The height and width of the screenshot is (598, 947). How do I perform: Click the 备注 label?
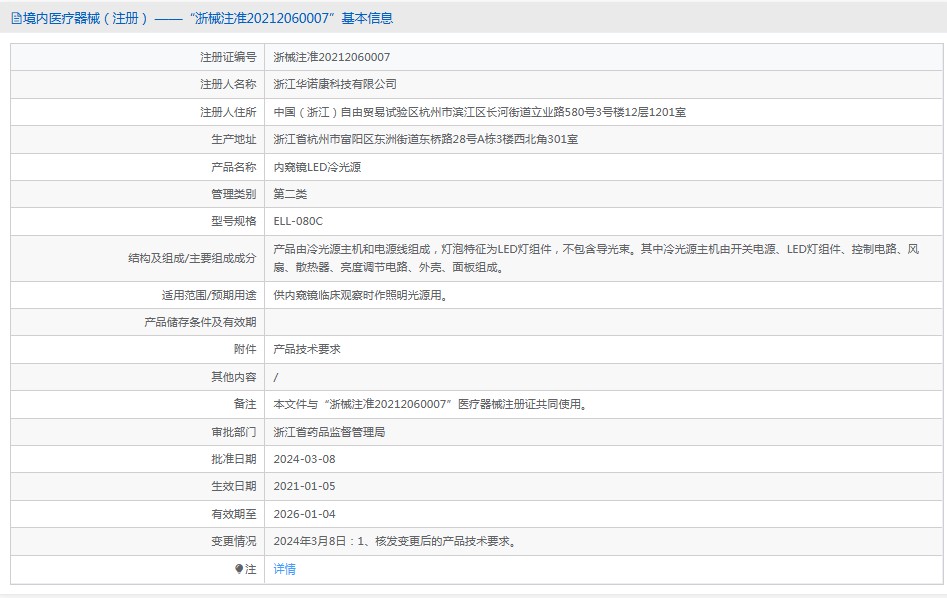tap(245, 405)
